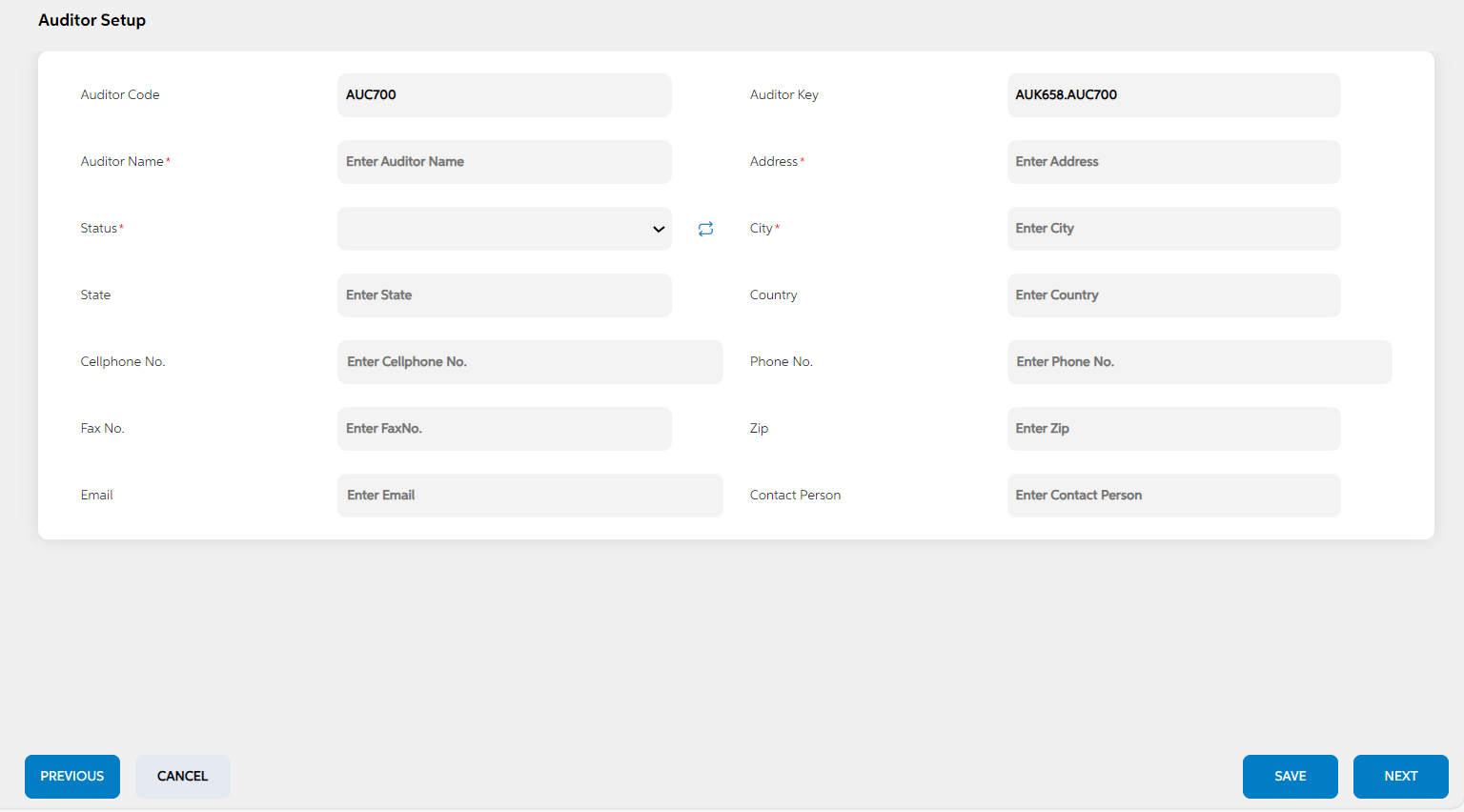Focus the Enter City field

point(1173,229)
